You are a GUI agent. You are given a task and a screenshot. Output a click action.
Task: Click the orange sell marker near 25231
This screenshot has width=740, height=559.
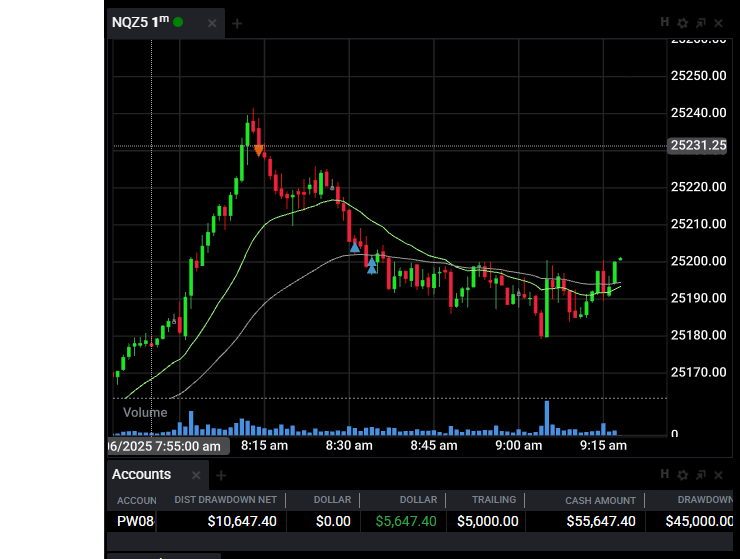tap(259, 151)
